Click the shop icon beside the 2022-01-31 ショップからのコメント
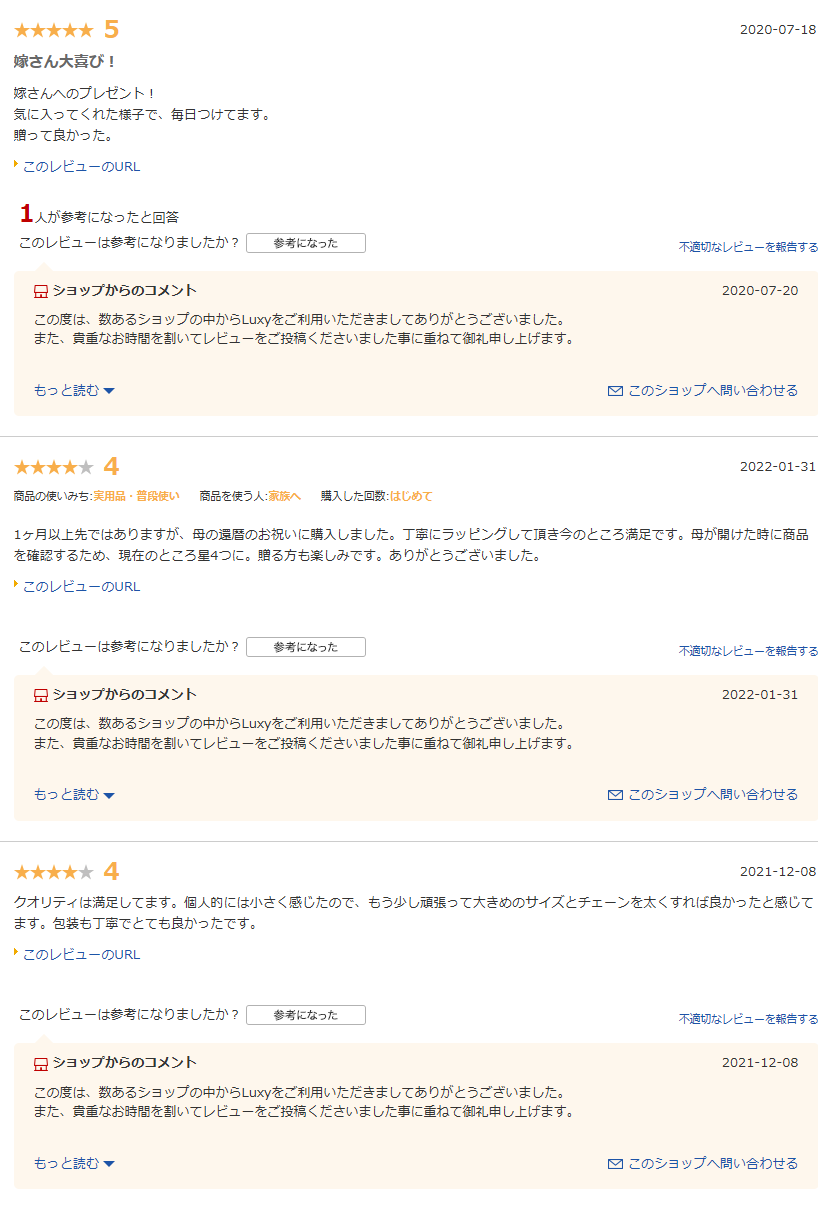Screen dimensions: 827x1206 coord(41,695)
